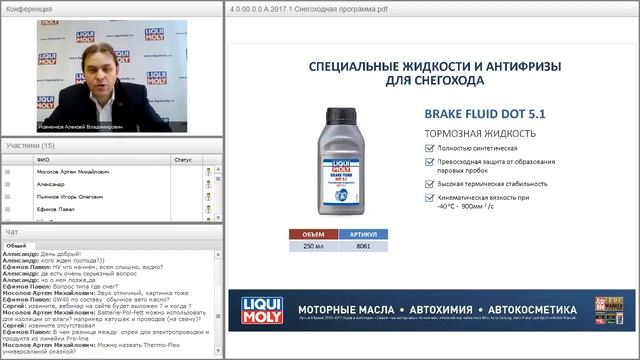Click person icon beside Мосолов Артем Михайлович
The height and width of the screenshot is (360, 640).
point(209,172)
